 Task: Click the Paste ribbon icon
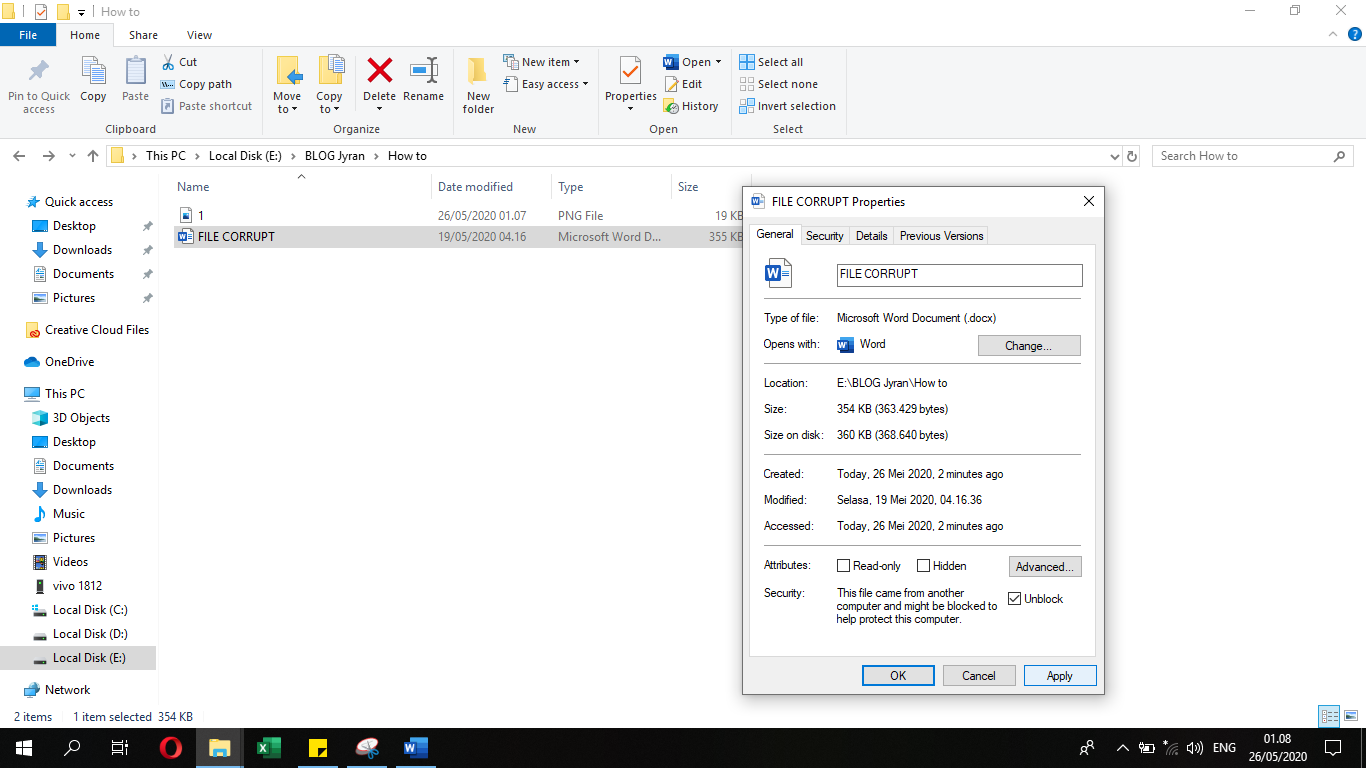pyautogui.click(x=135, y=72)
